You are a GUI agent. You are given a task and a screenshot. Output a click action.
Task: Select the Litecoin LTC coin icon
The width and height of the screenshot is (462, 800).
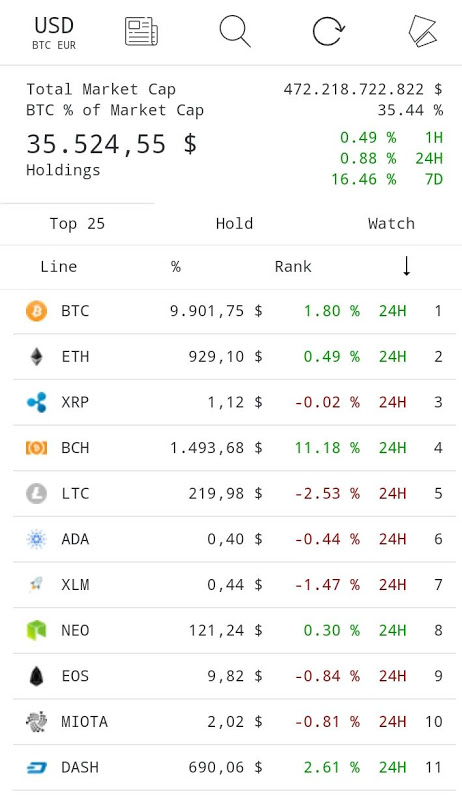36,493
